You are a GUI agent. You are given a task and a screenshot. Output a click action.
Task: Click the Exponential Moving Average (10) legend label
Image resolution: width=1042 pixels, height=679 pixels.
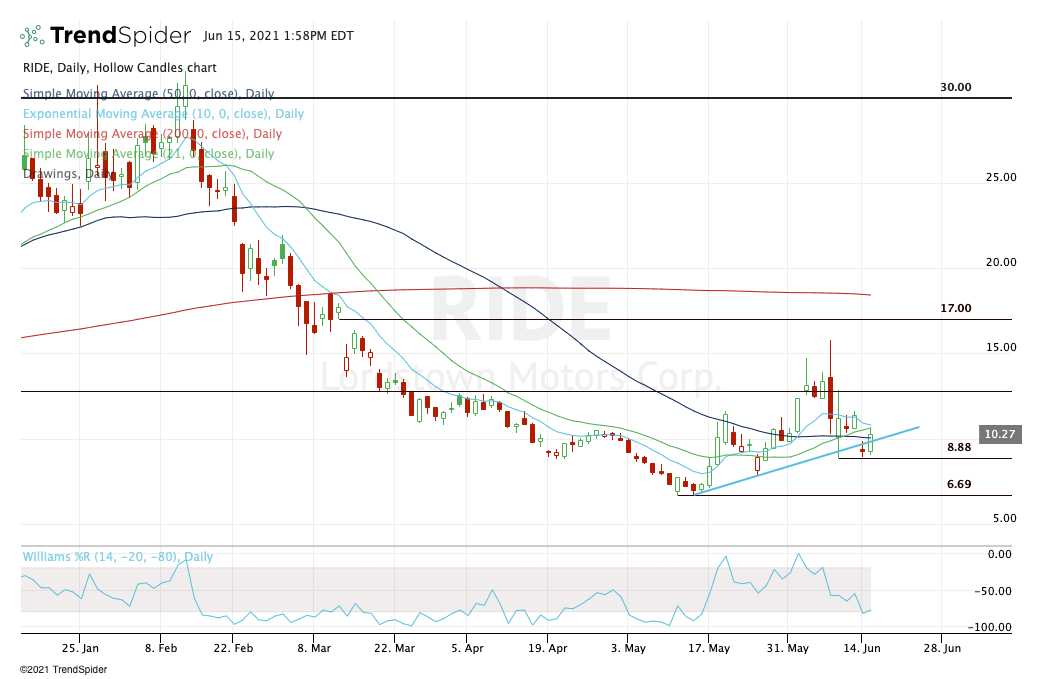pyautogui.click(x=163, y=114)
